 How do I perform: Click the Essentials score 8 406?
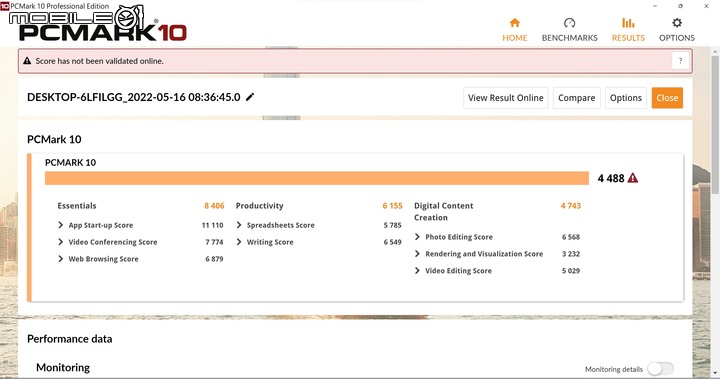coord(214,206)
